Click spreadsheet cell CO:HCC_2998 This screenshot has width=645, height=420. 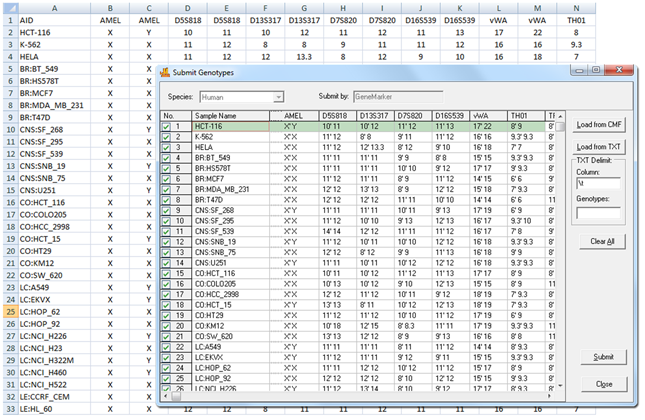[x=54, y=227]
